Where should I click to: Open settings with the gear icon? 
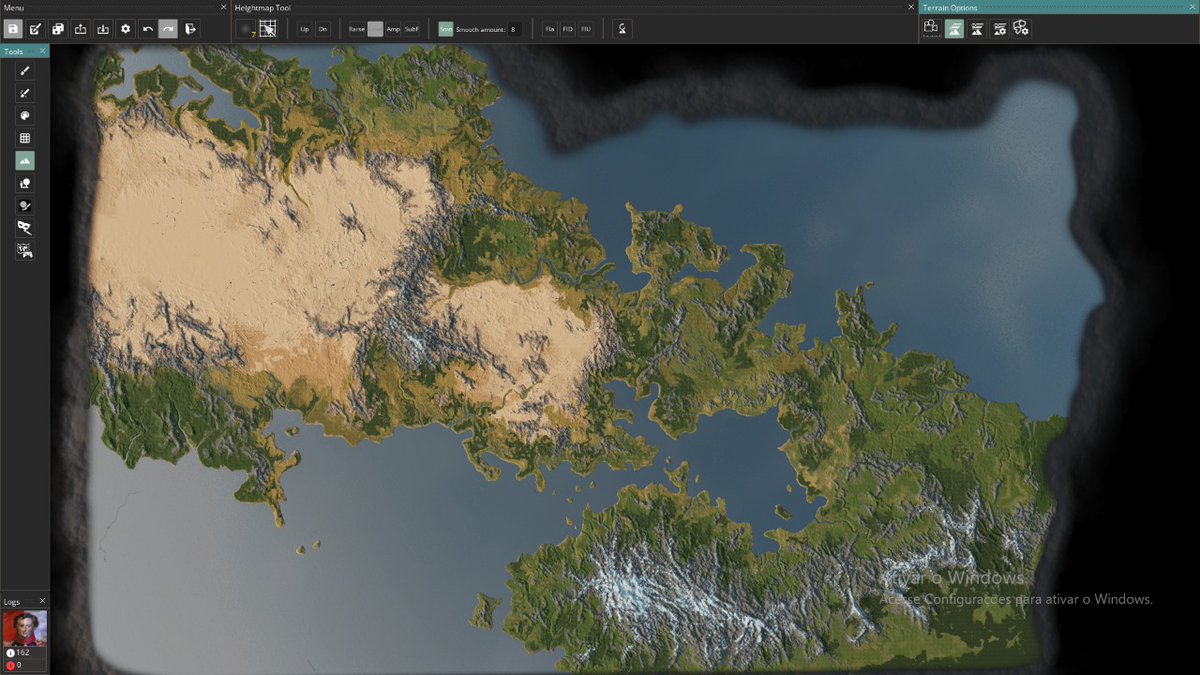pyautogui.click(x=125, y=29)
